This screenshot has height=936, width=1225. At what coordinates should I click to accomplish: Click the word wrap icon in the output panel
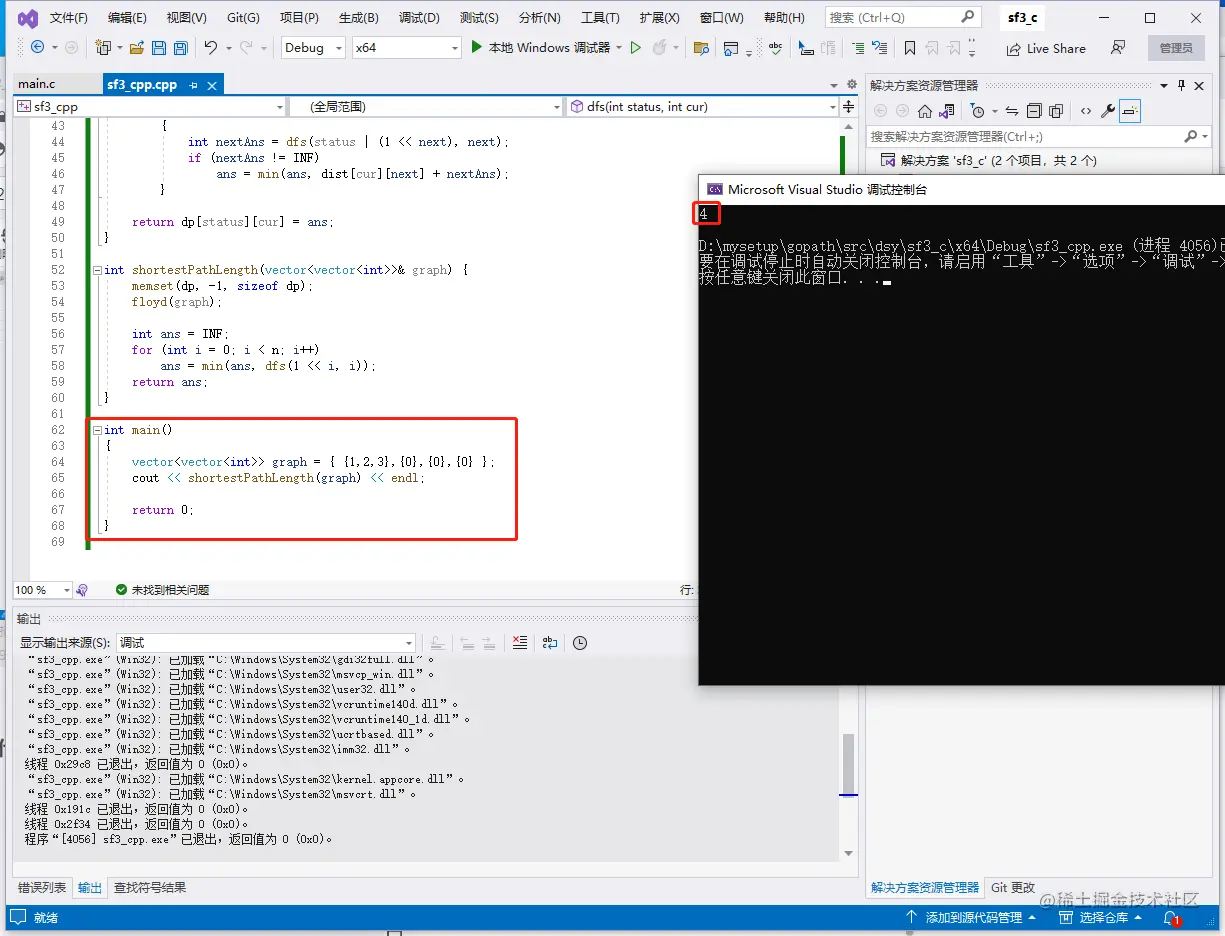[x=550, y=643]
